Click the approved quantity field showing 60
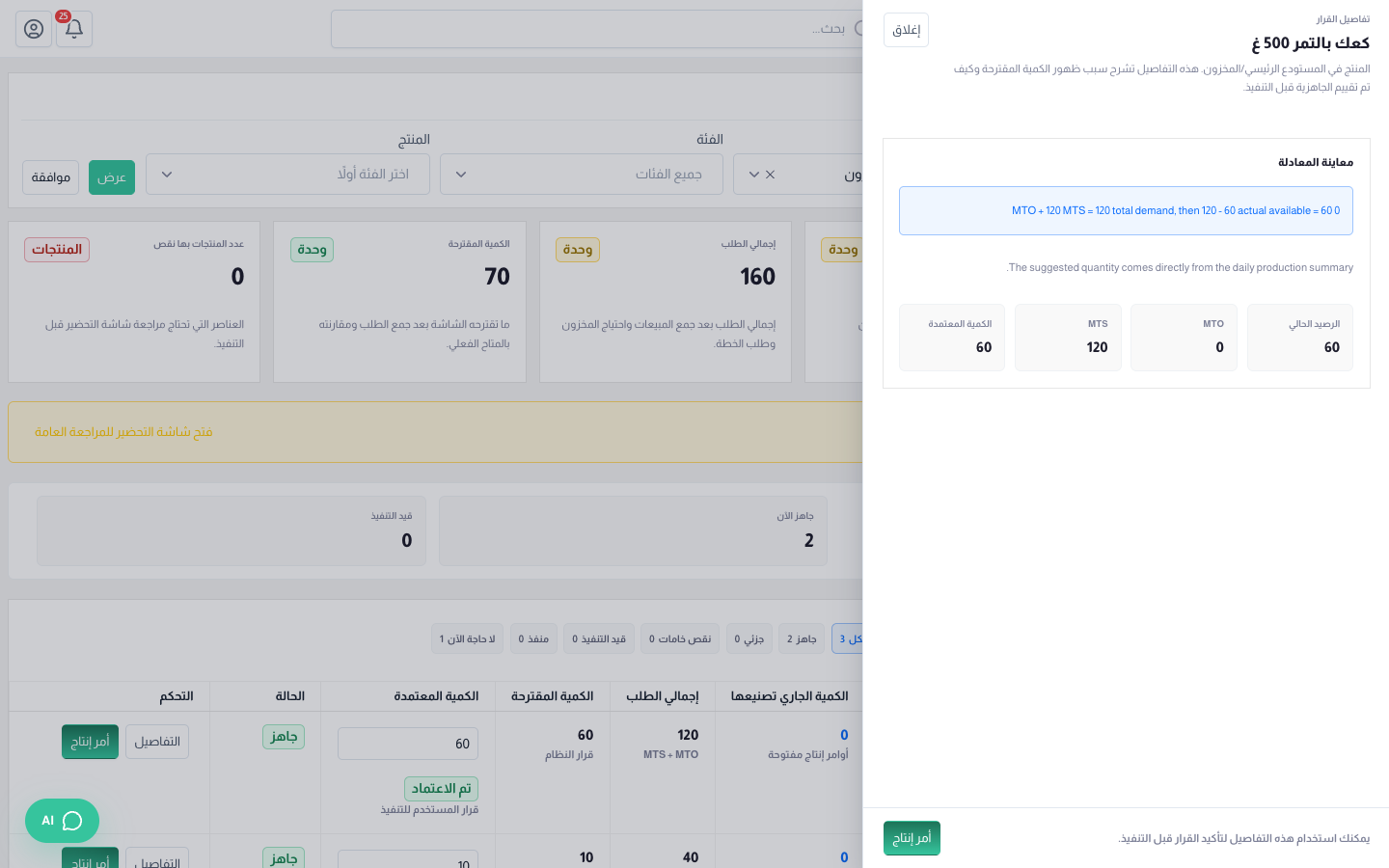Viewport: 1389px width, 868px height. coord(408,744)
